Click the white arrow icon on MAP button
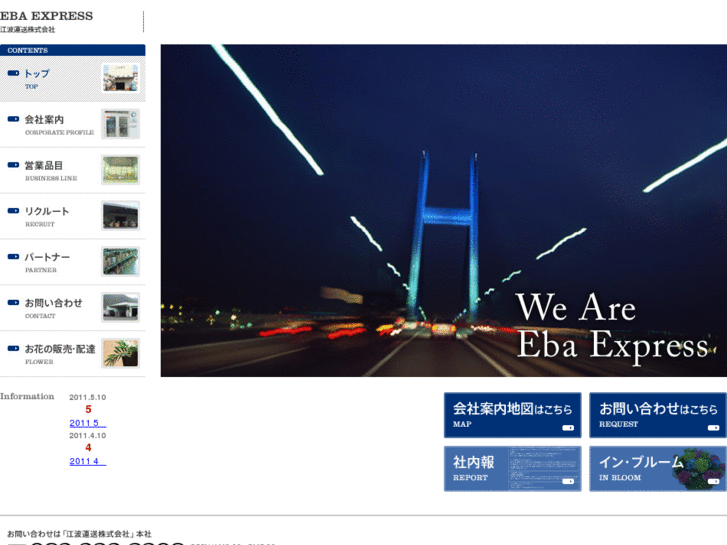This screenshot has width=727, height=545. point(568,428)
